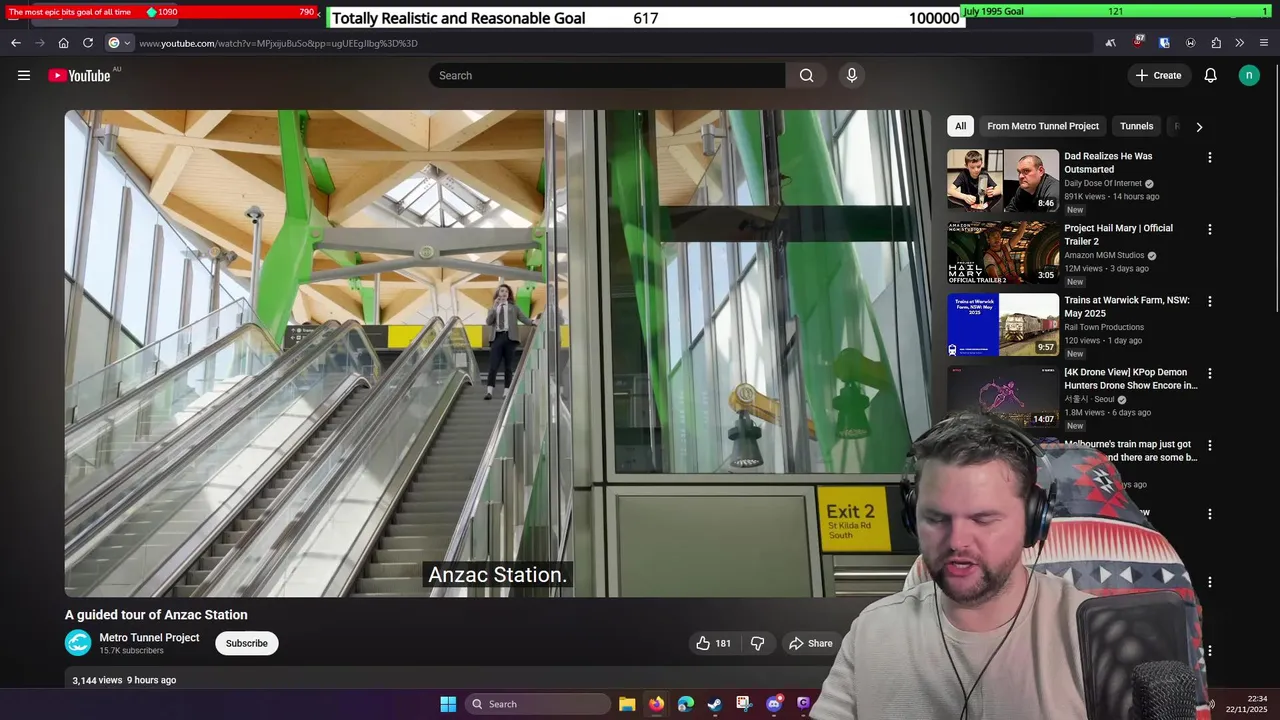Click the search magnifier button
1280x720 pixels.
[x=806, y=75]
